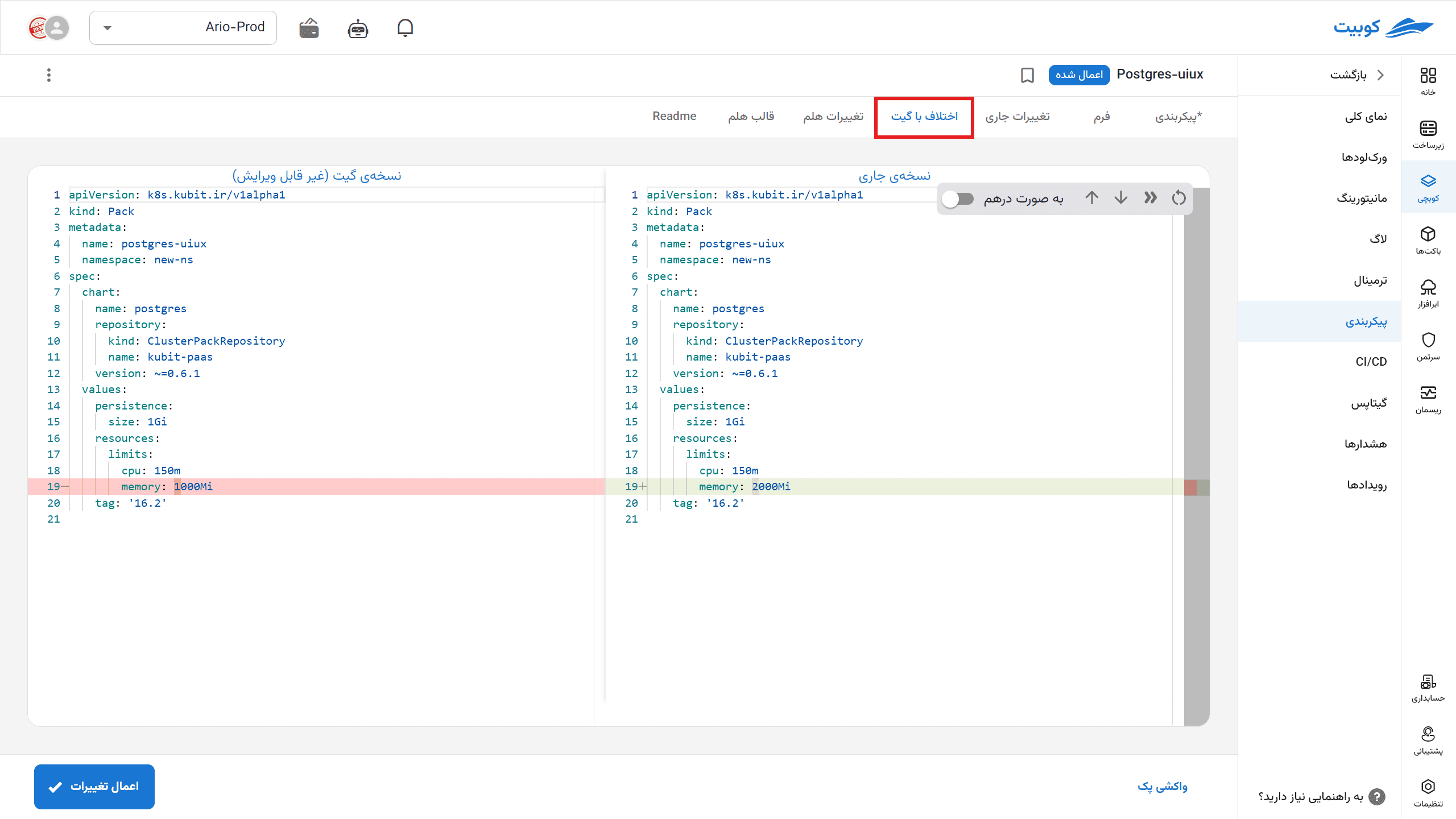Click به راهنمایی نیاز دارید help link
Viewport: 1456px width, 819px height.
(1321, 797)
